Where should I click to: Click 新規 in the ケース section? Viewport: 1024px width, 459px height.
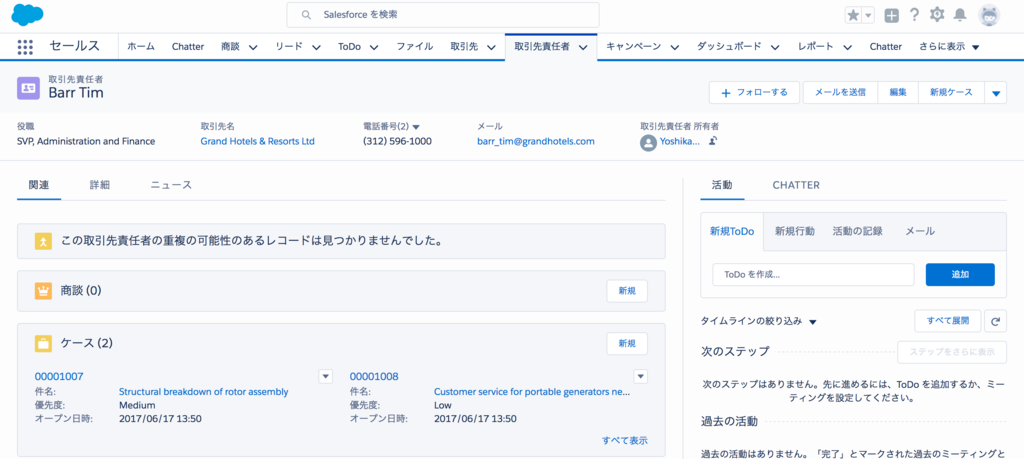pos(627,343)
